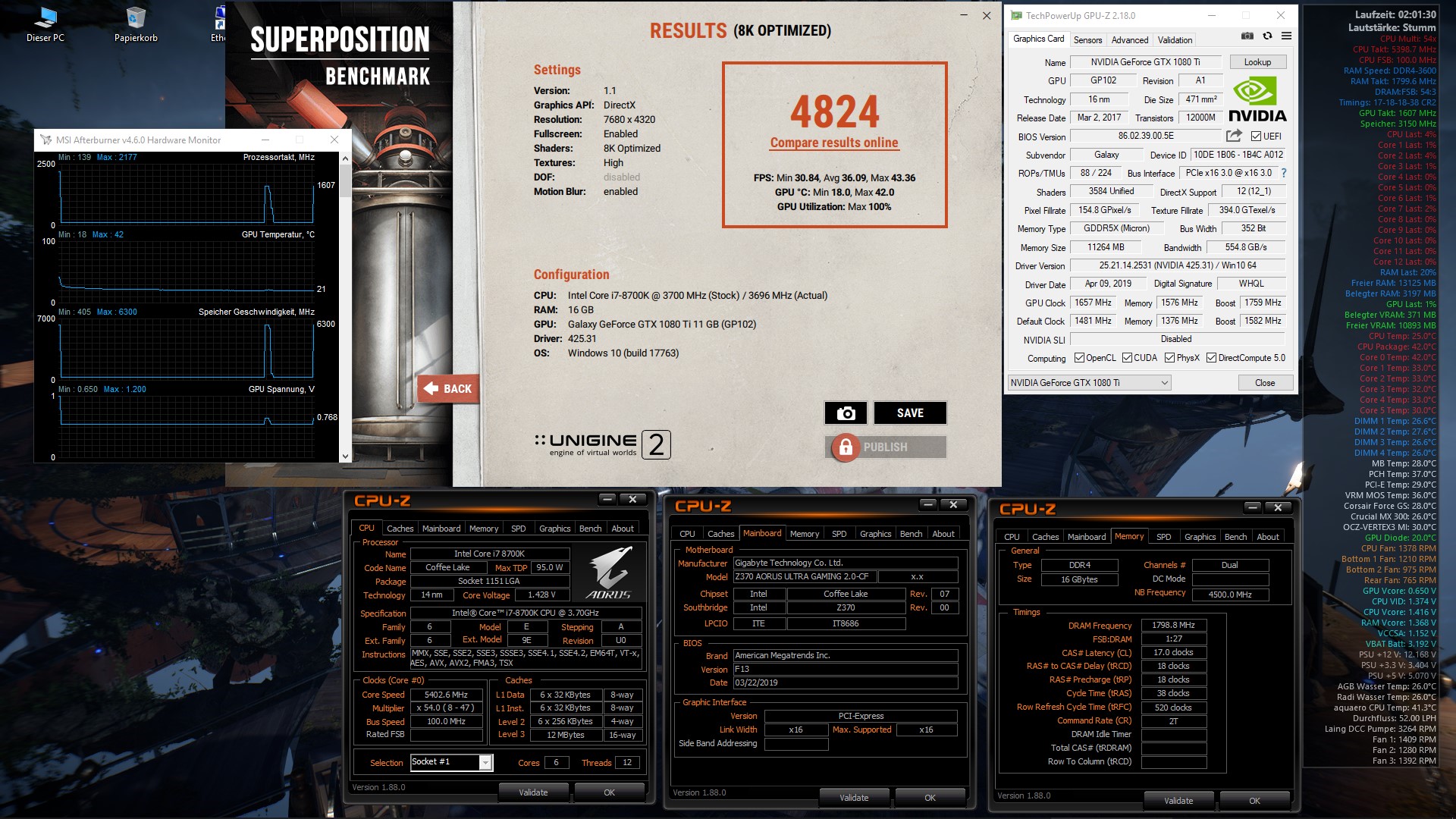Click the NVIDIA logo in GPU-Z
Viewport: 1456px width, 819px height.
click(1257, 100)
